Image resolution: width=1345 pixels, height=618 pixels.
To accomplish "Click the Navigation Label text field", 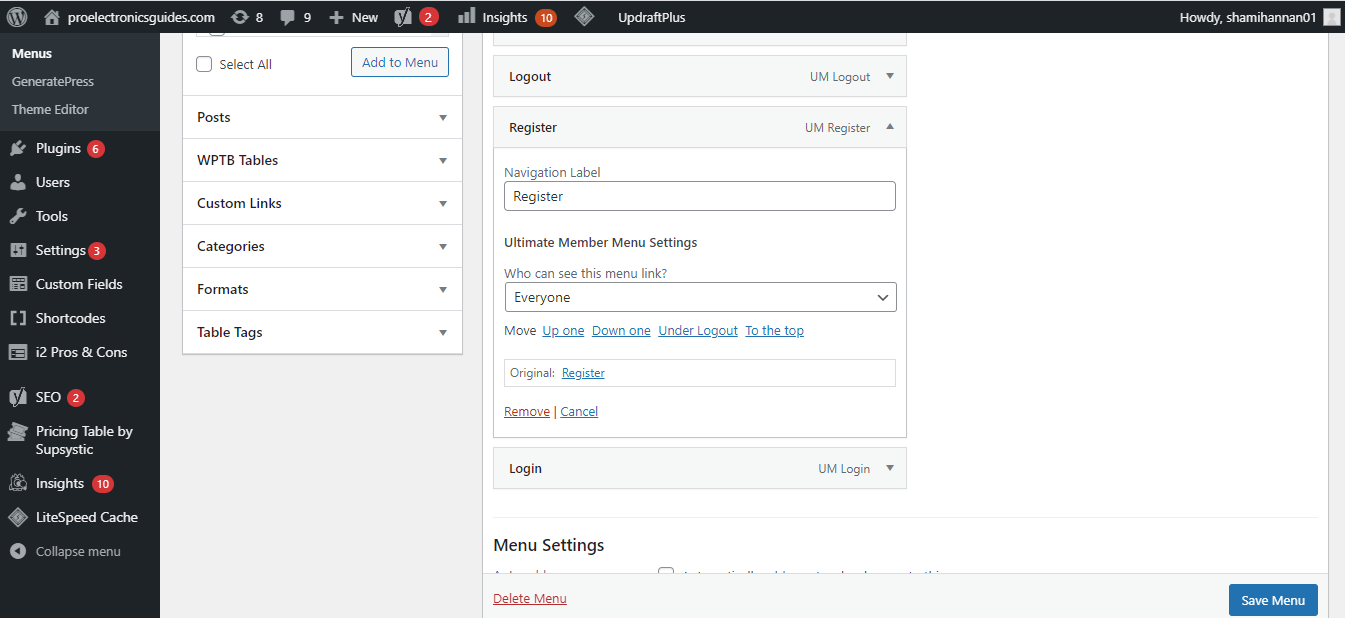I will click(700, 196).
